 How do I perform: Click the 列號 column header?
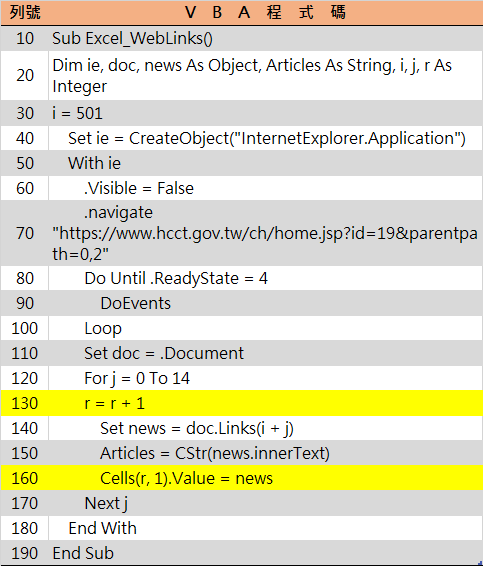click(x=25, y=13)
